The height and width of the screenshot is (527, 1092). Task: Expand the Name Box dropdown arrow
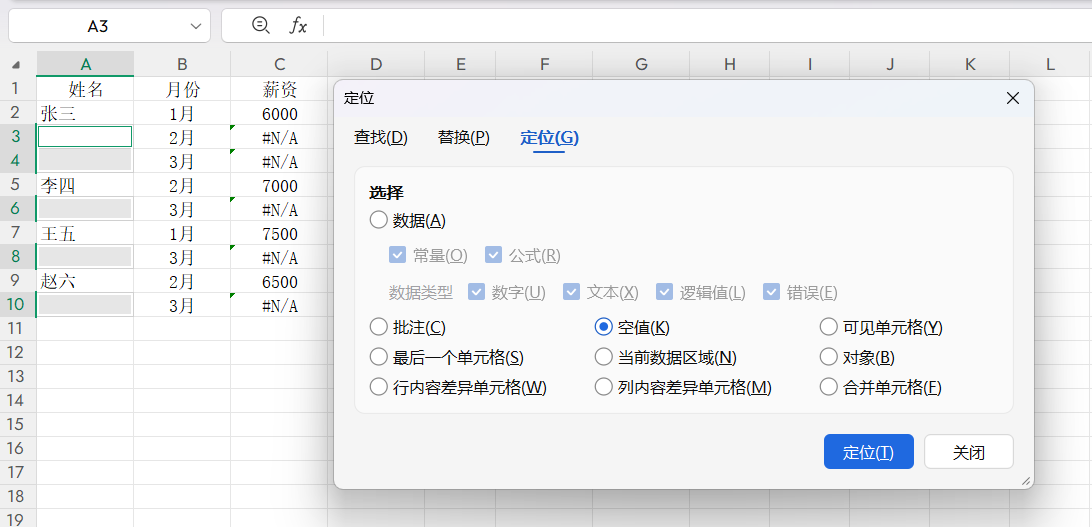point(195,26)
